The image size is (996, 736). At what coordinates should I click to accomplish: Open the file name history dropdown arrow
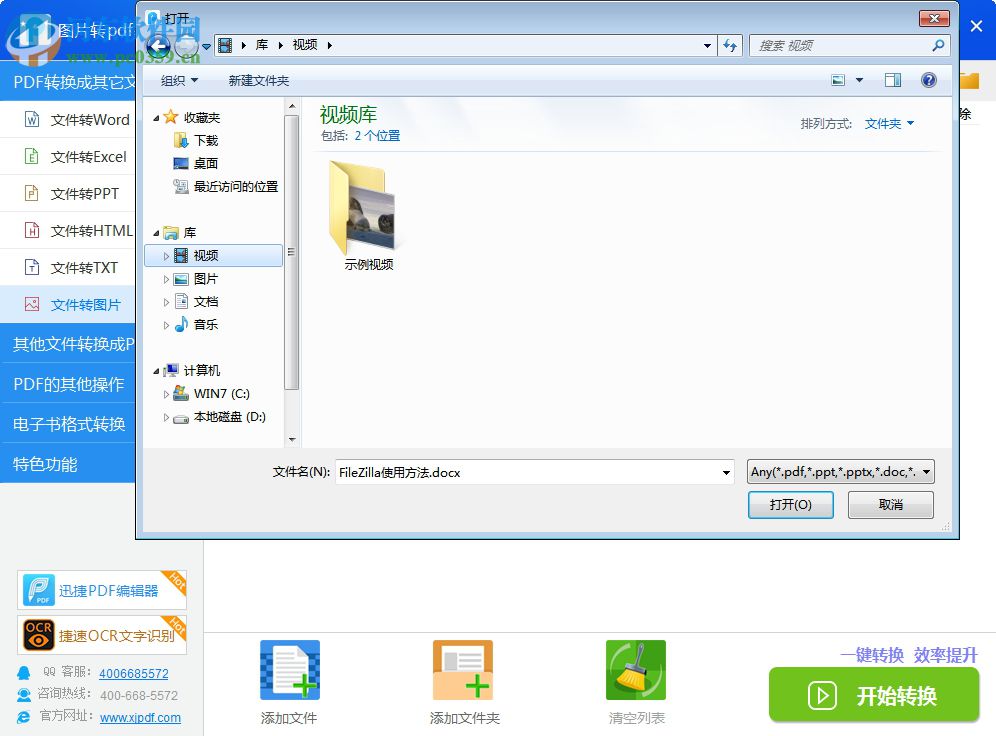click(x=726, y=472)
